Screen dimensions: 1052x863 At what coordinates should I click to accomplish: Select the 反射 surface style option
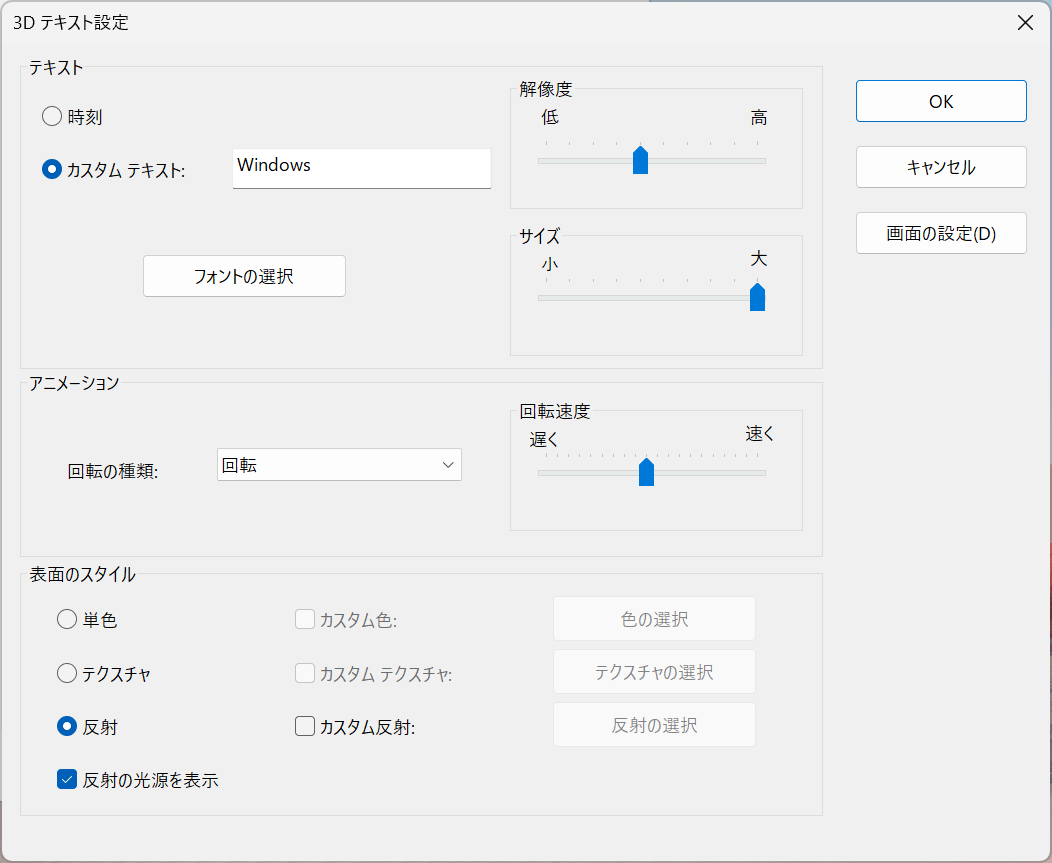click(67, 727)
